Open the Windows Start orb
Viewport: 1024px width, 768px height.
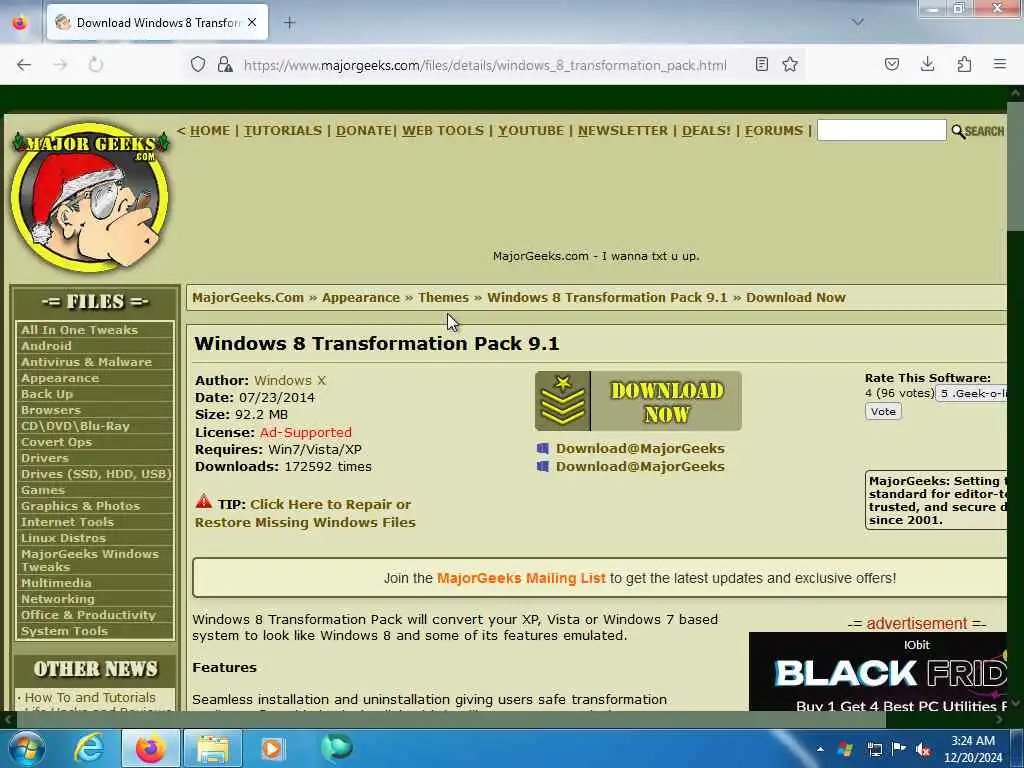pyautogui.click(x=26, y=748)
